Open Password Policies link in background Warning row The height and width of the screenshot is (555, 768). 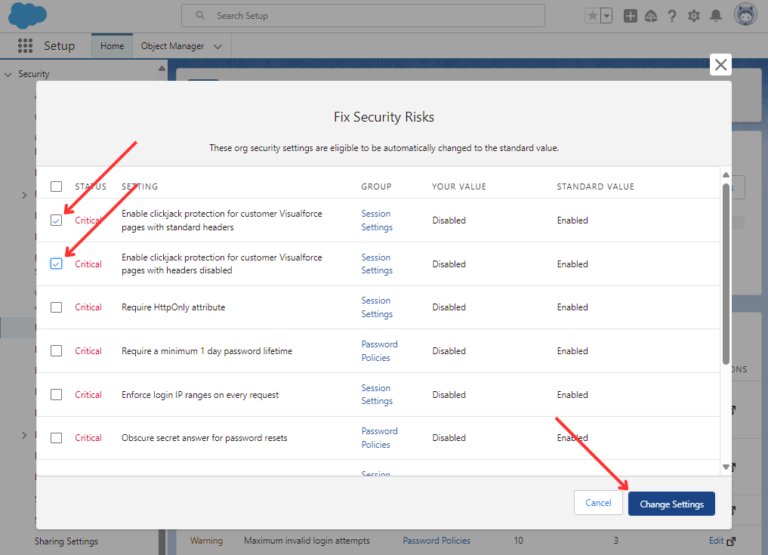coord(436,541)
